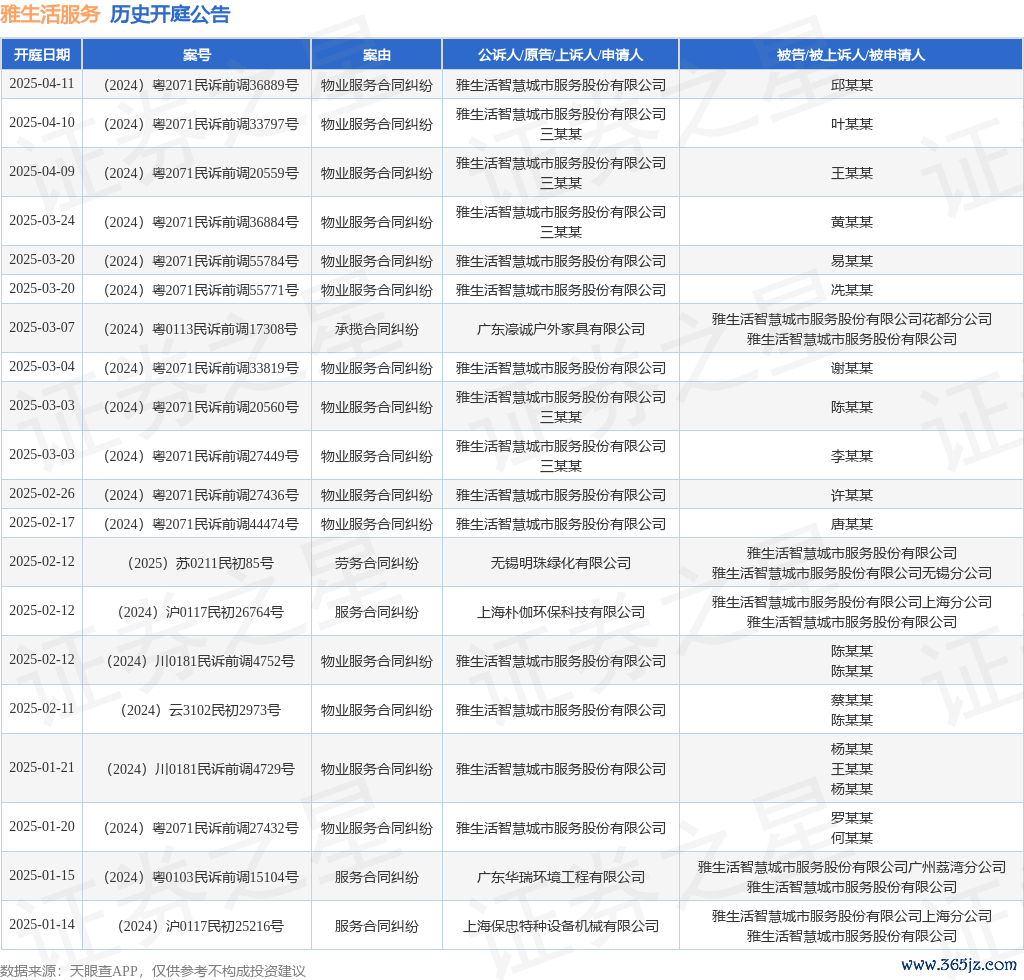Select plaintiff 广东华瑞环境工程有限公司

point(560,877)
